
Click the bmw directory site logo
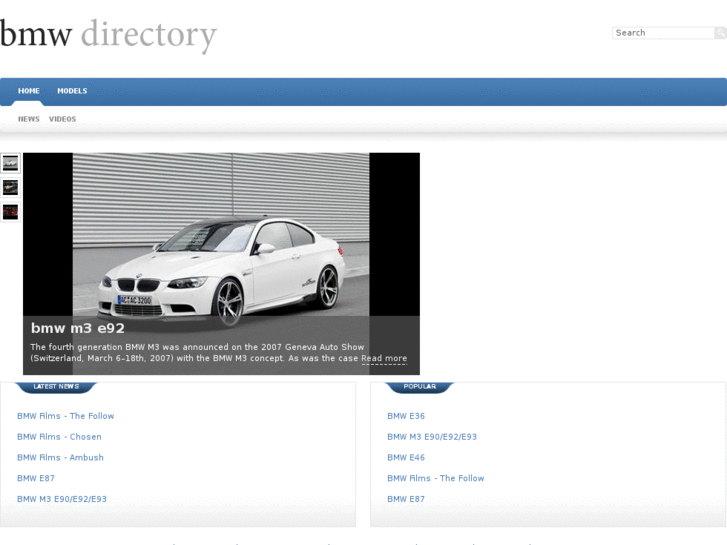pos(108,35)
